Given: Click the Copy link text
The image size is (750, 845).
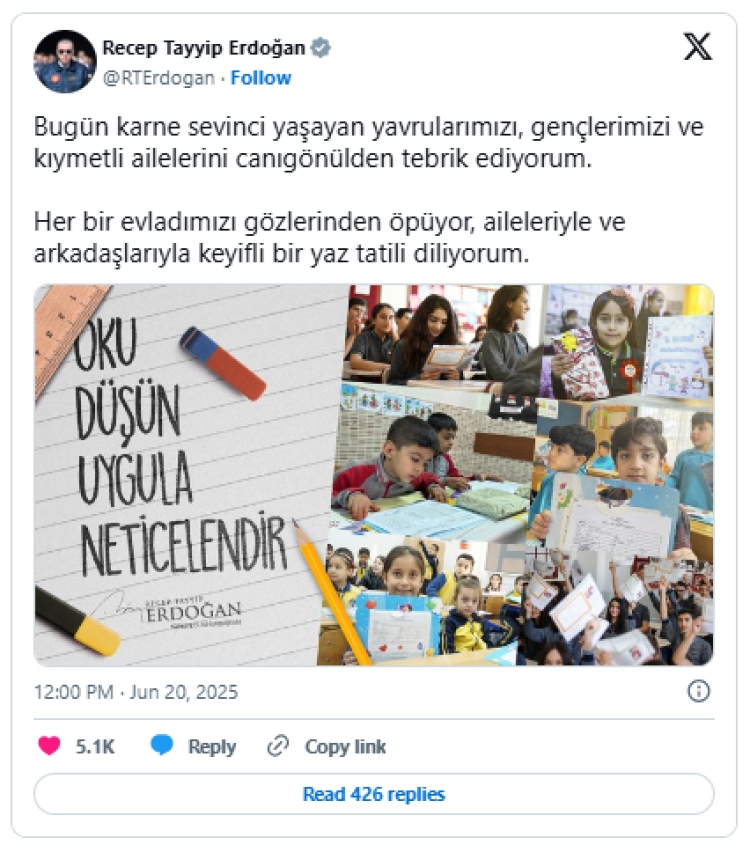Looking at the screenshot, I should point(345,746).
